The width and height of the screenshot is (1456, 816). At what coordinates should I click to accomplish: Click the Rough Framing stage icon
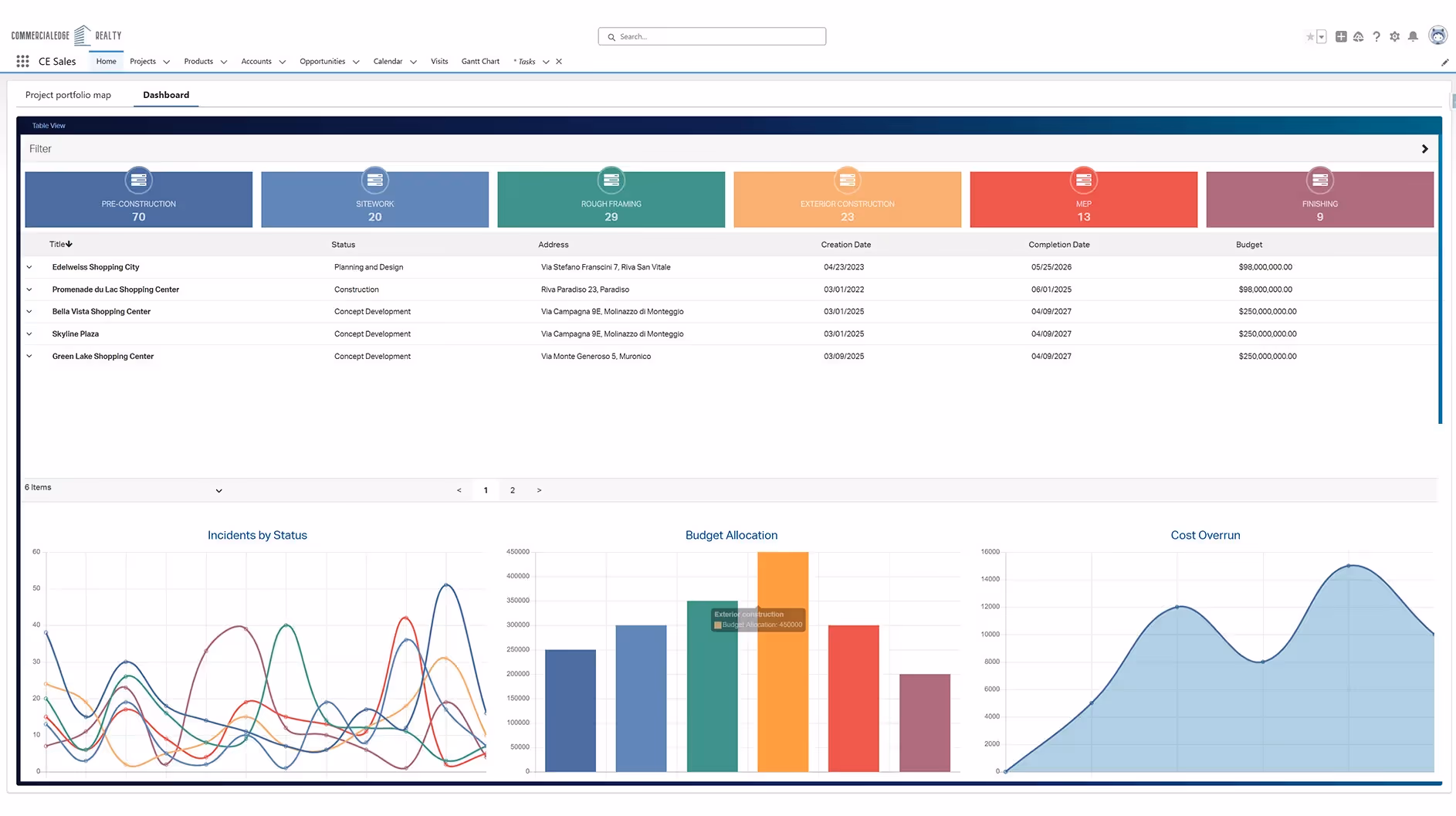611,180
